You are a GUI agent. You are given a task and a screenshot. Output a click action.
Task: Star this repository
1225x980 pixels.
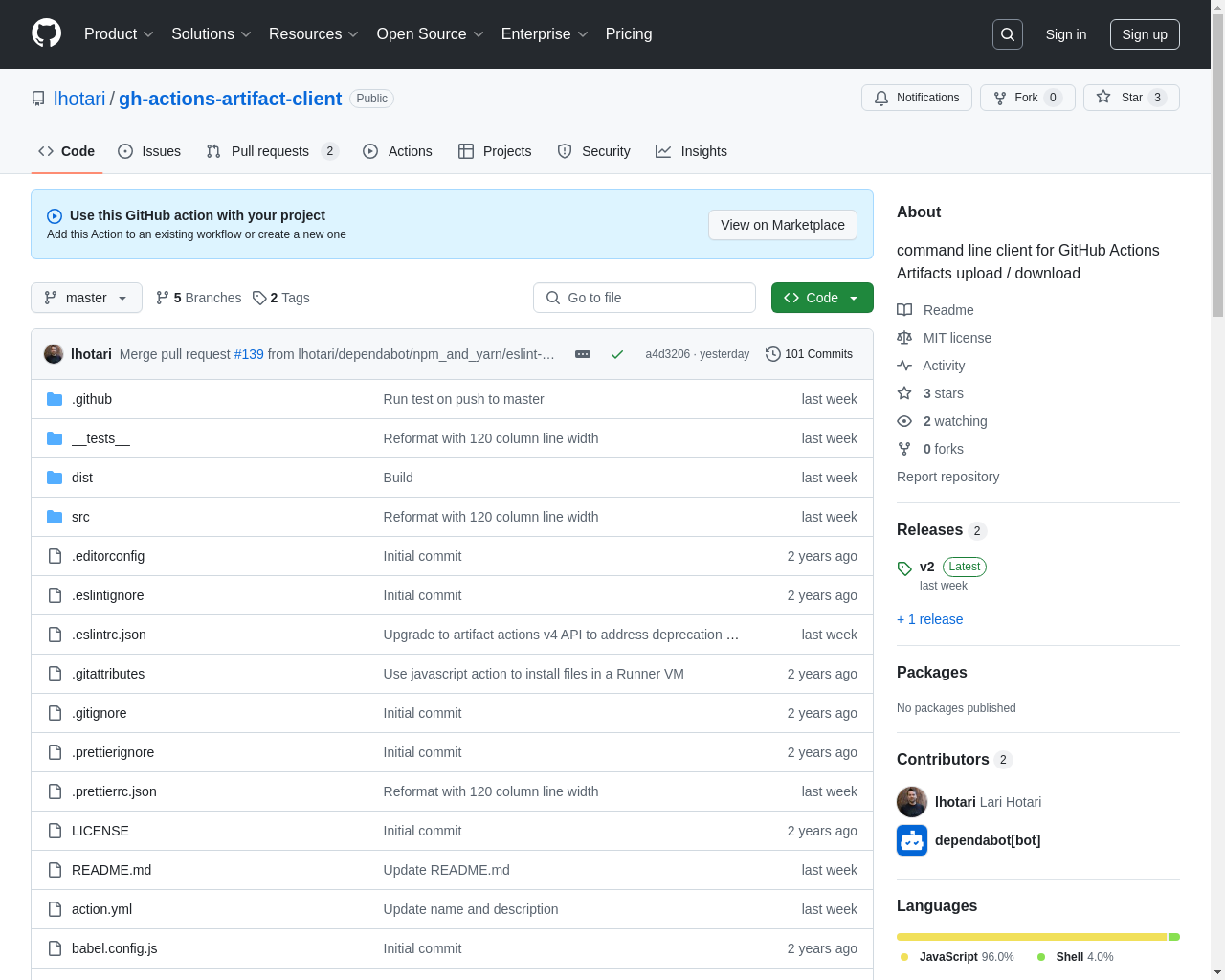(x=1131, y=98)
